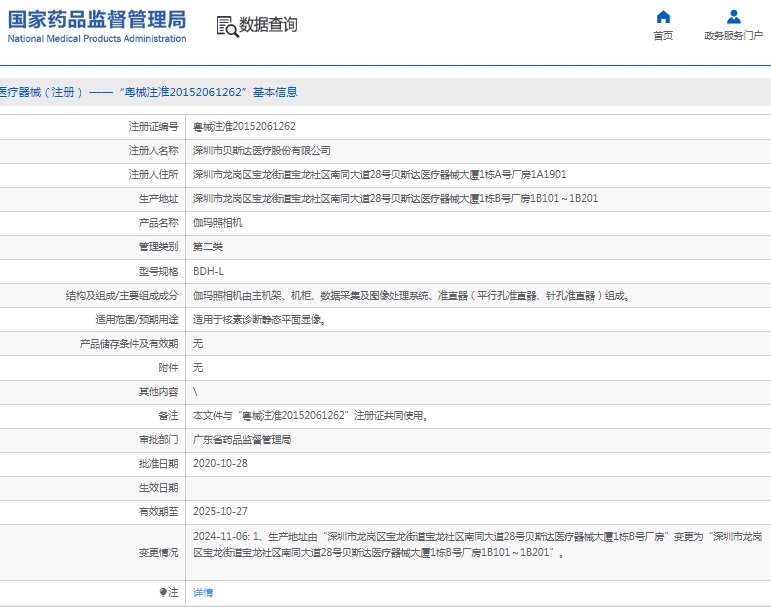This screenshot has width=771, height=613.
Task: Click the data query magnifier icon
Action: 227,26
